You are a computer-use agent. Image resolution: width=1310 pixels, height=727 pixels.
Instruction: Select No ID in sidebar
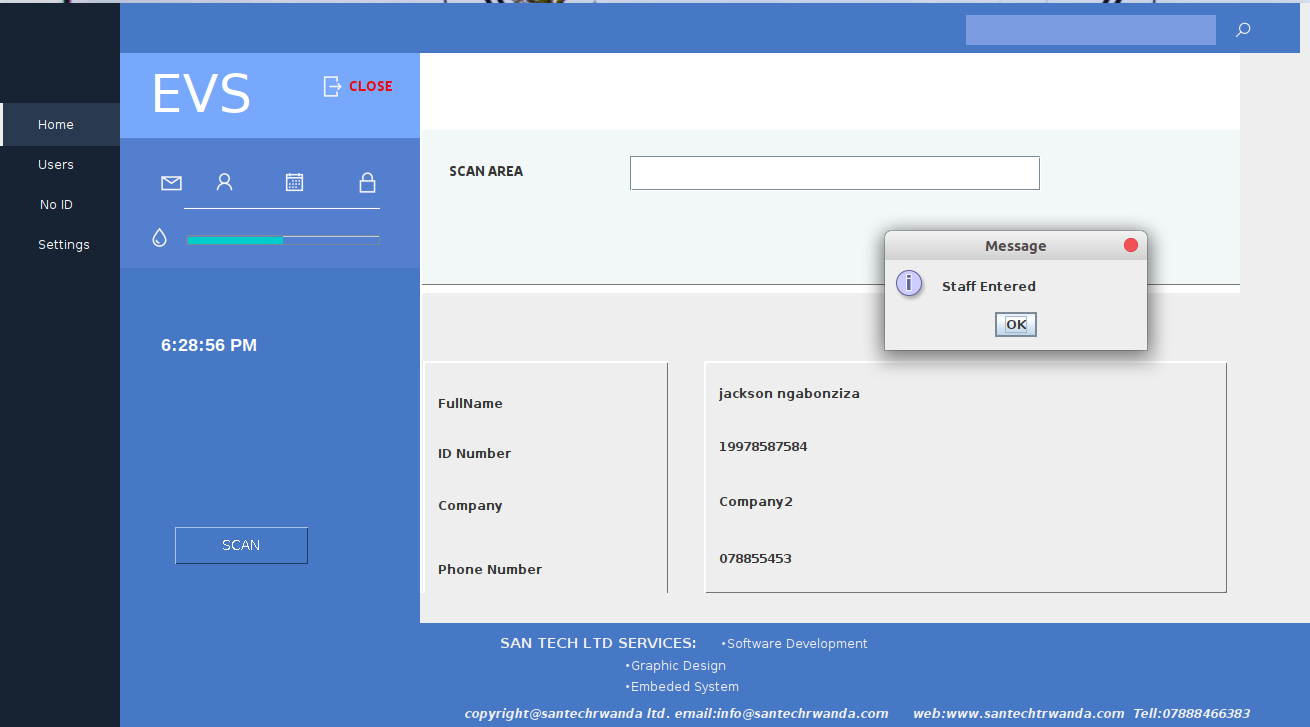[x=56, y=205]
